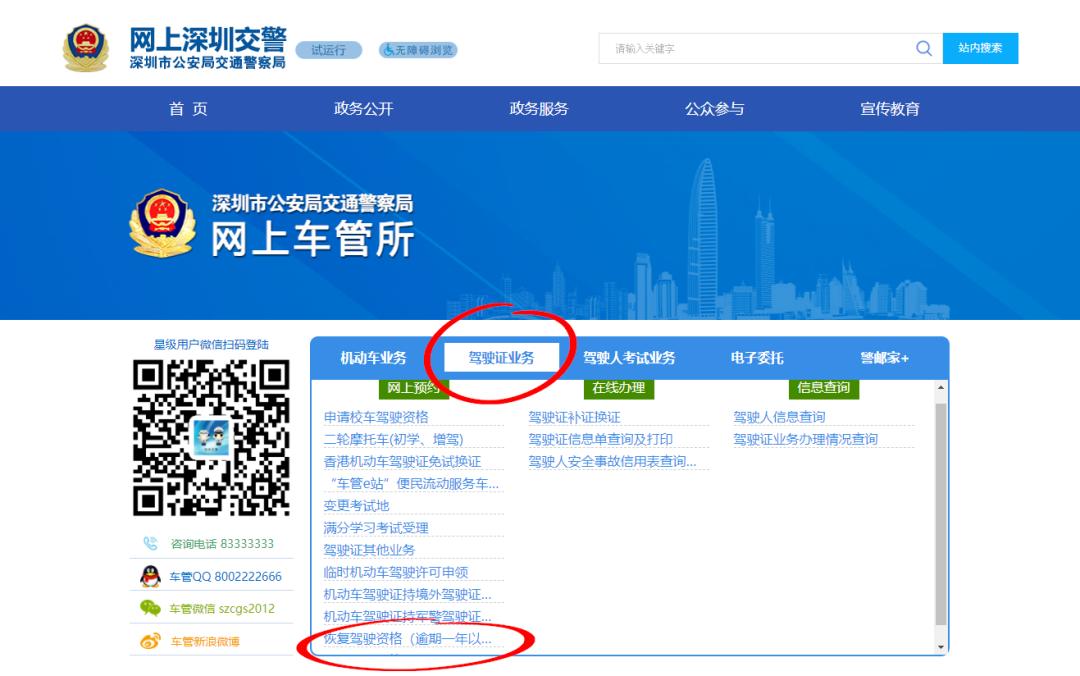The width and height of the screenshot is (1080, 676).
Task: Click the WeChat login QR code
Action: click(x=211, y=437)
